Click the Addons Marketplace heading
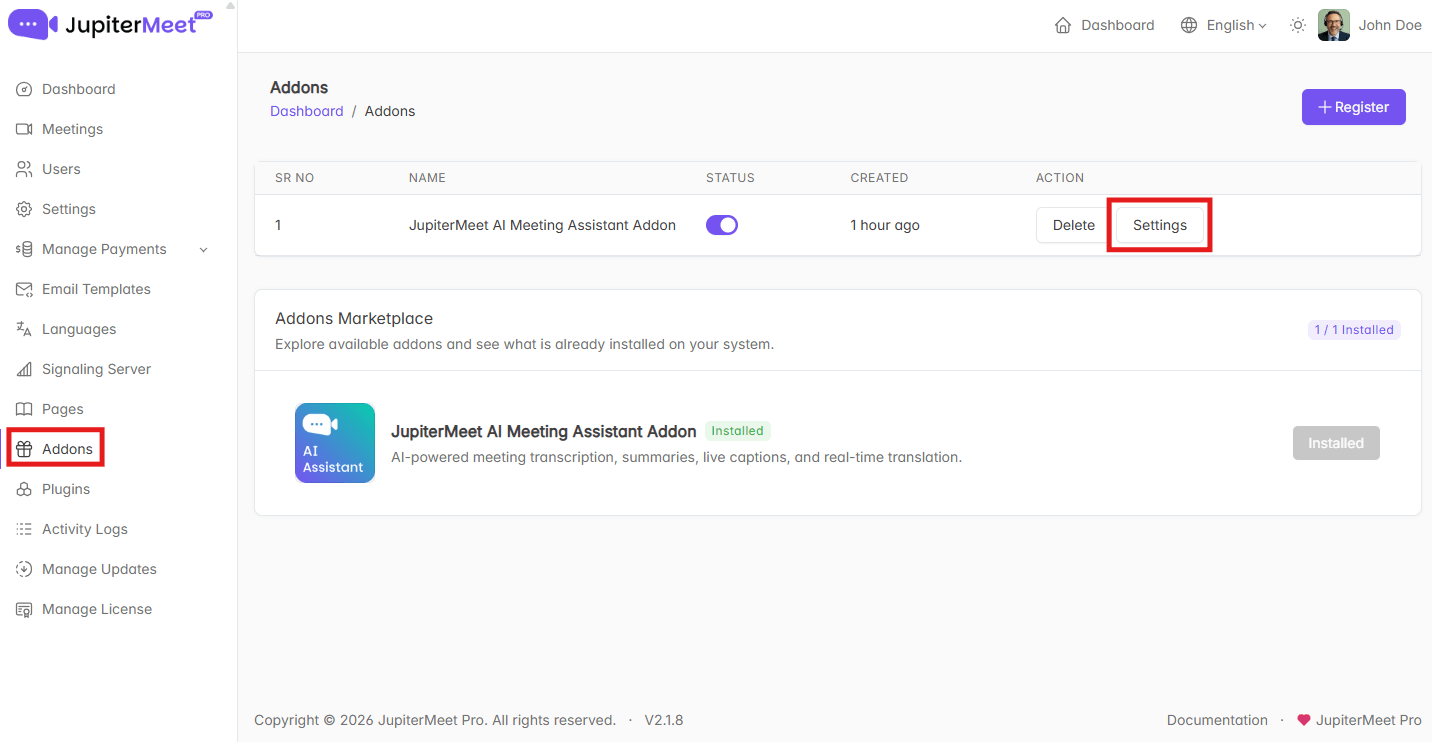The height and width of the screenshot is (742, 1432). point(354,319)
